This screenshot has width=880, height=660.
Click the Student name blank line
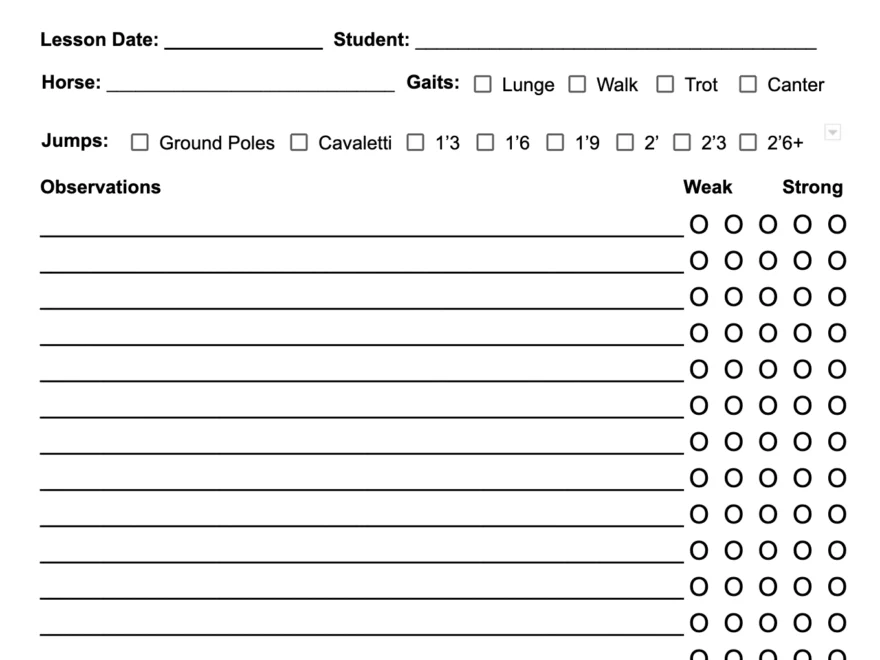(x=615, y=41)
